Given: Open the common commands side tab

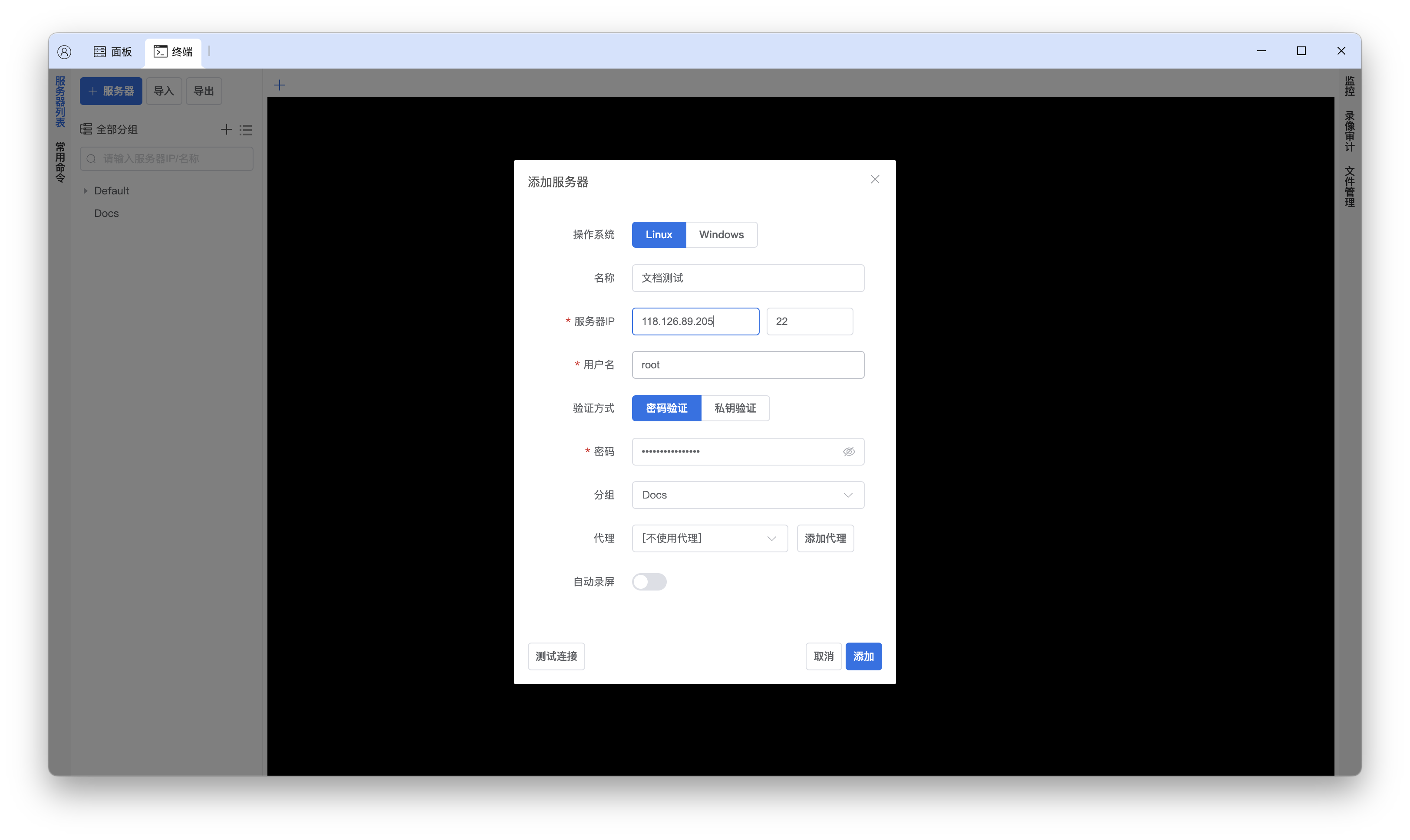Looking at the screenshot, I should pos(60,162).
